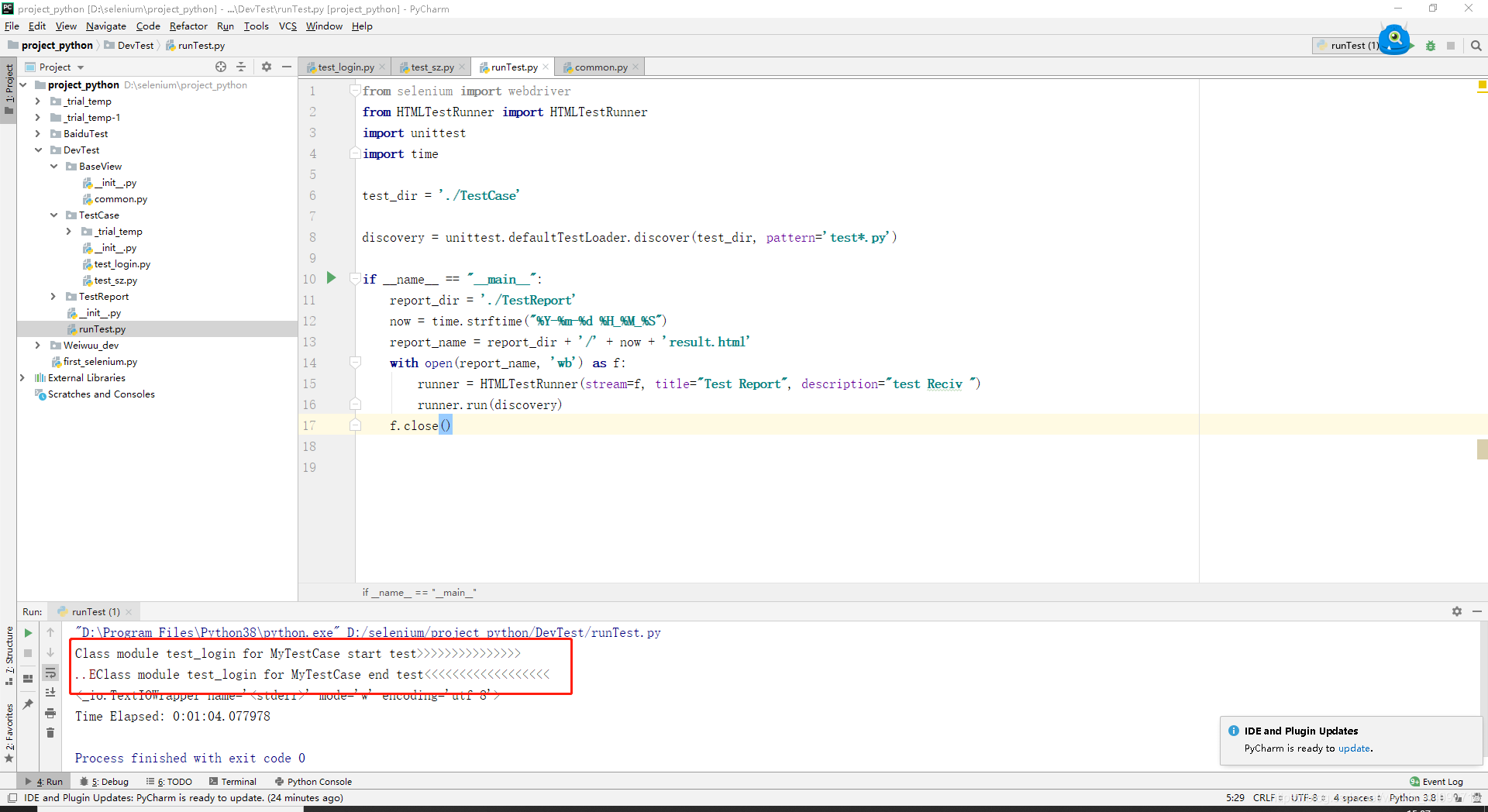1488x812 pixels.
Task: Open Run panel settings gear
Action: [1457, 611]
